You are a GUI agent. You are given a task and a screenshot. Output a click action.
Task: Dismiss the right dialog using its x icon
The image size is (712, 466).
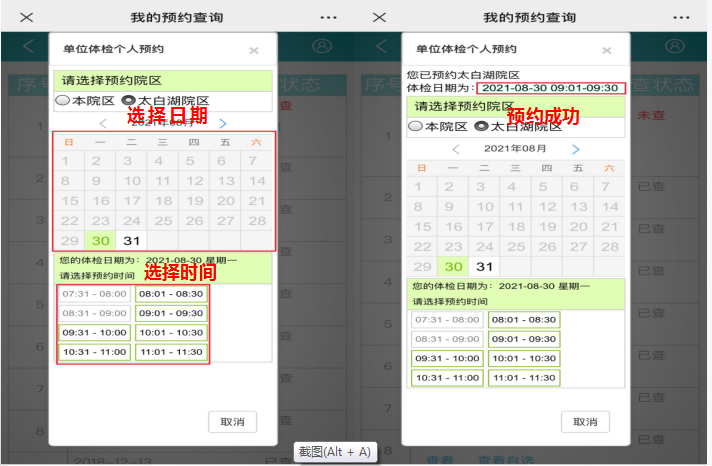click(606, 50)
